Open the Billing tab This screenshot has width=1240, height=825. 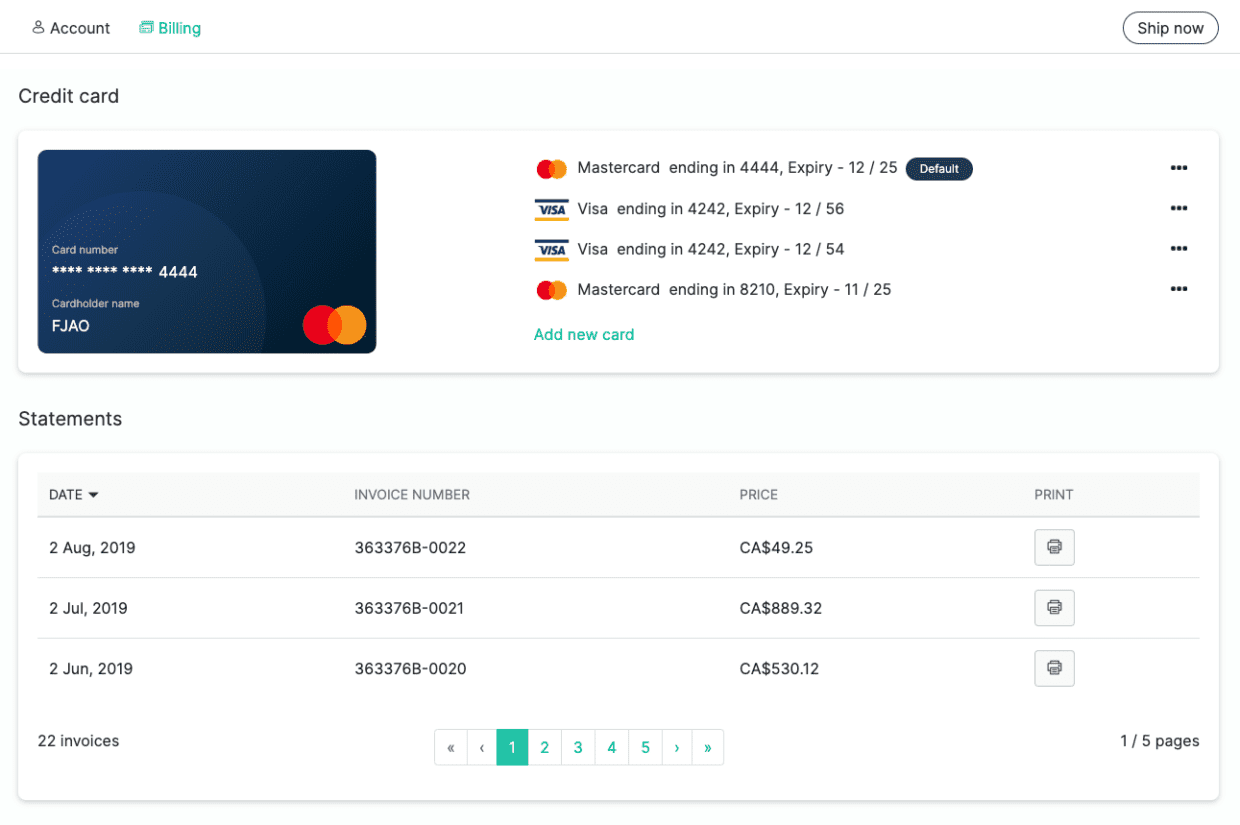click(170, 28)
